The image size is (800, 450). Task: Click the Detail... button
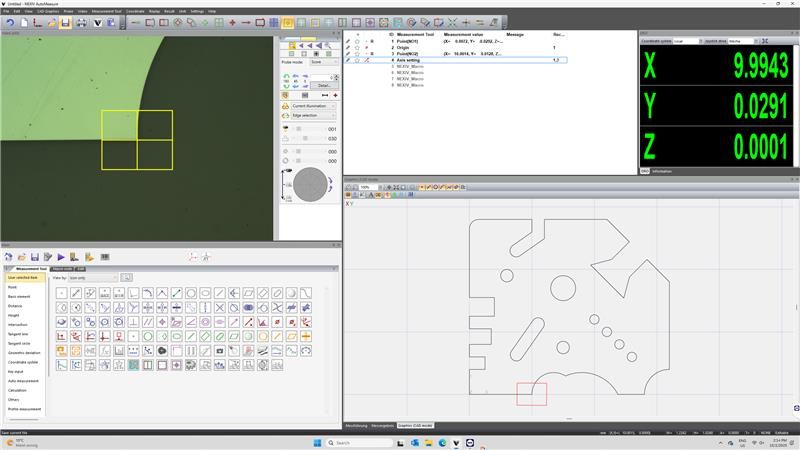coord(324,86)
